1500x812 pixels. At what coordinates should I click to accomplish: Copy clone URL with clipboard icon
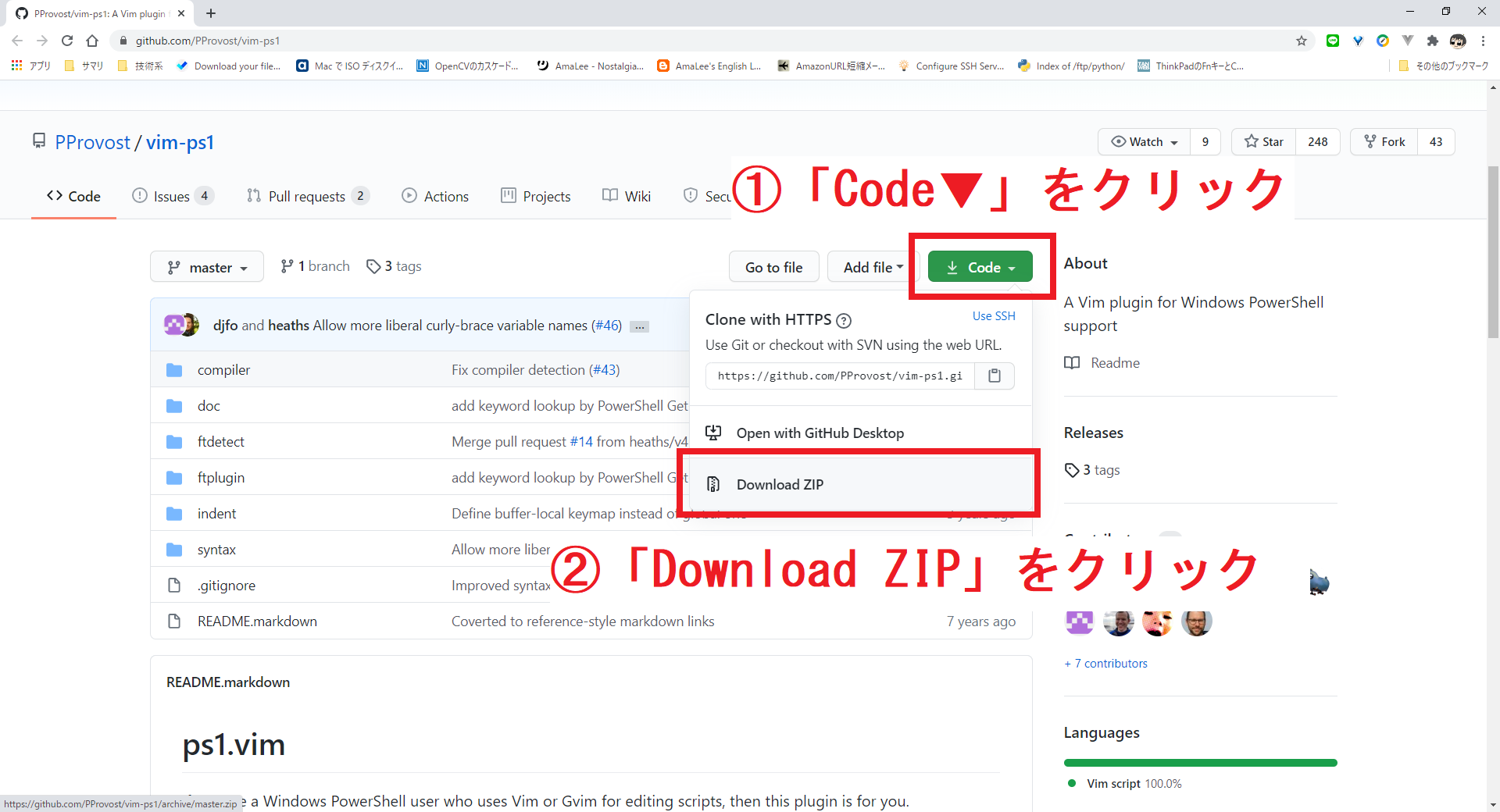tap(995, 376)
